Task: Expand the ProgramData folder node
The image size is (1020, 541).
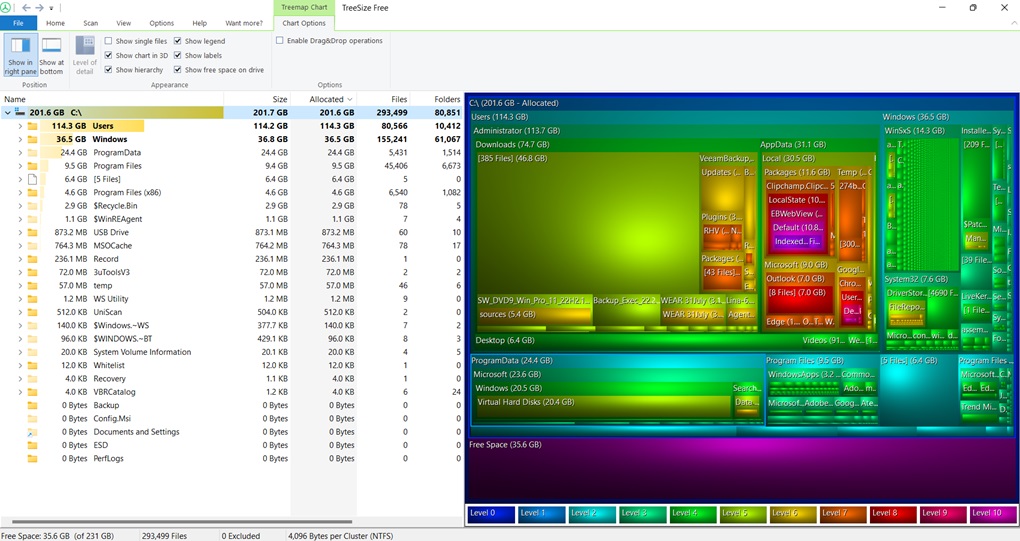Action: 20,153
